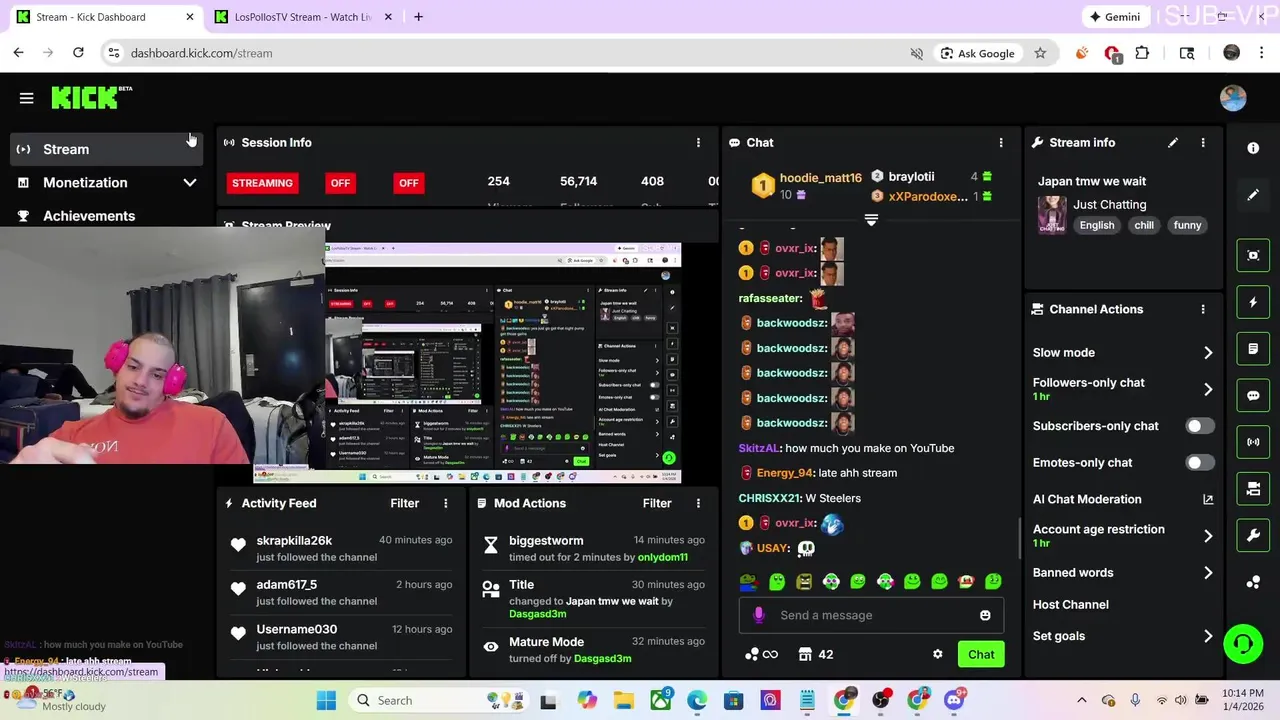The width and height of the screenshot is (1280, 720).
Task: Open Activity Feed three-dot options
Action: point(446,503)
